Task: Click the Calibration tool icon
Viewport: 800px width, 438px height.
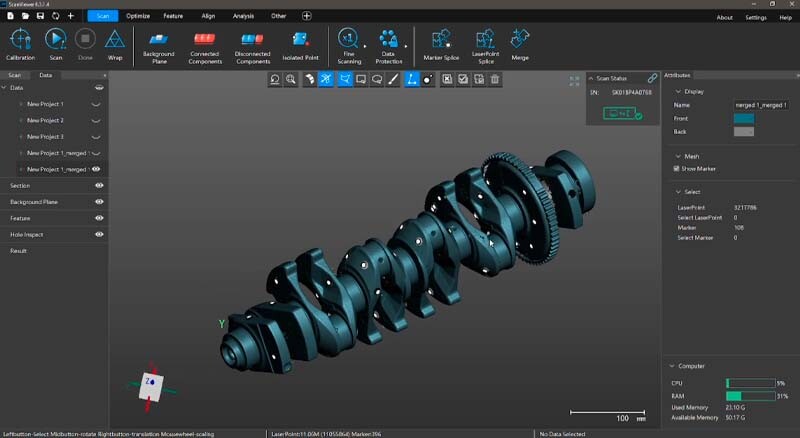Action: coord(20,39)
